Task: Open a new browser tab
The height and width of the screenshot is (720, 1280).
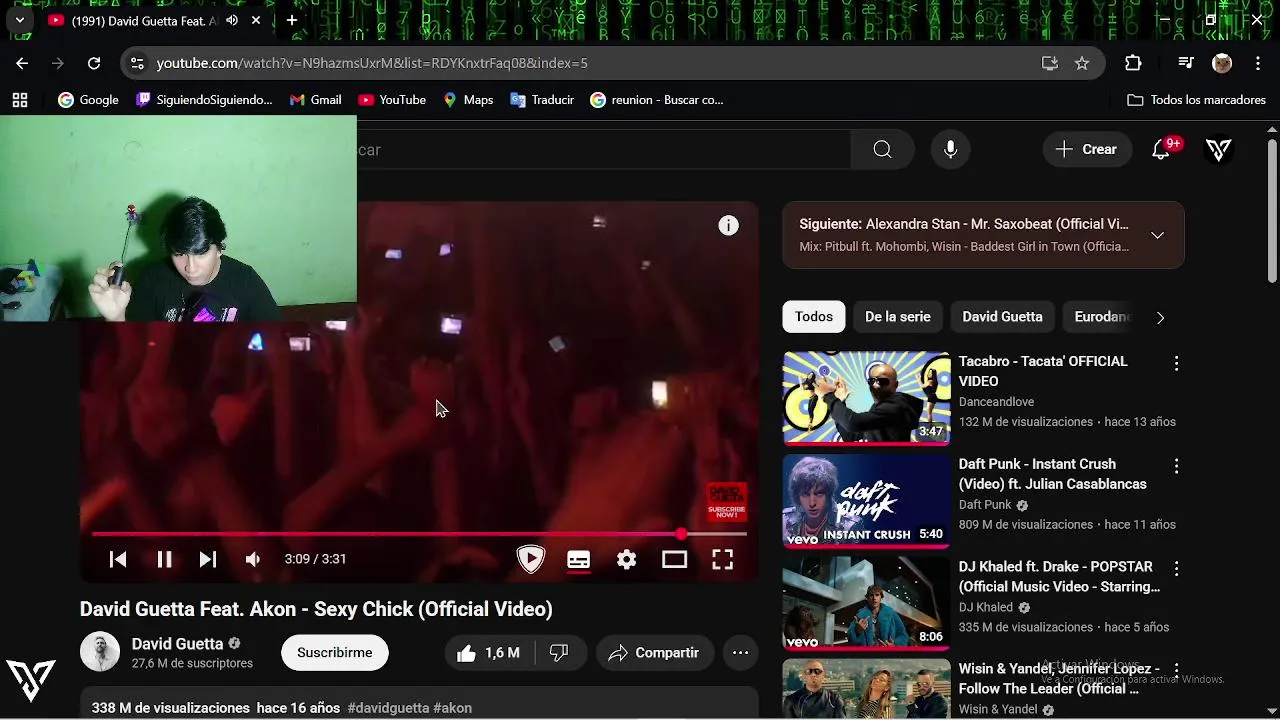Action: pos(291,20)
